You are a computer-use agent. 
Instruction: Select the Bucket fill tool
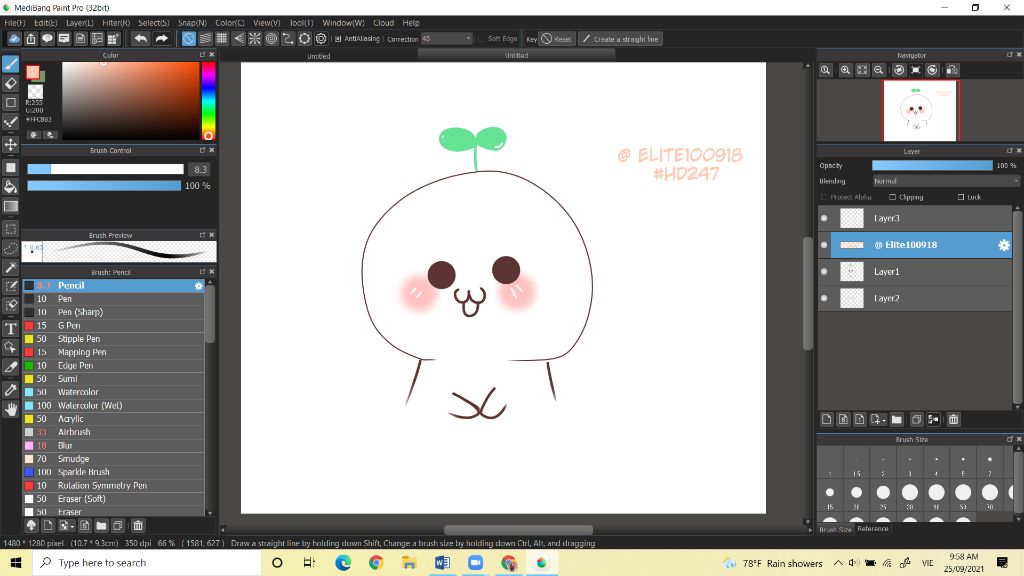(10, 187)
